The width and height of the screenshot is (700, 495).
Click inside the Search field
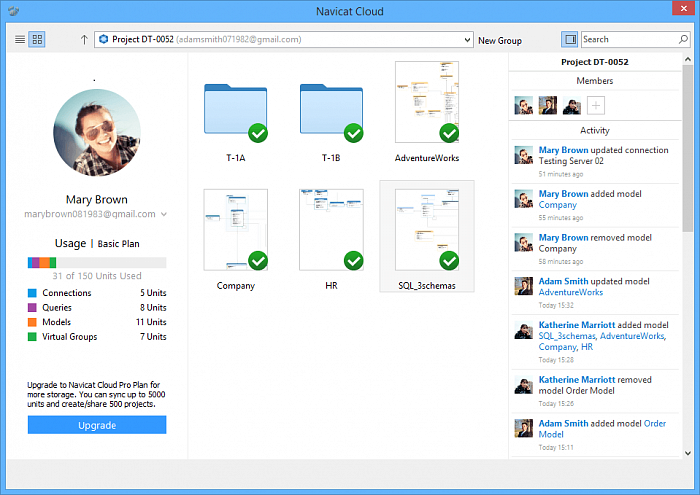(625, 40)
